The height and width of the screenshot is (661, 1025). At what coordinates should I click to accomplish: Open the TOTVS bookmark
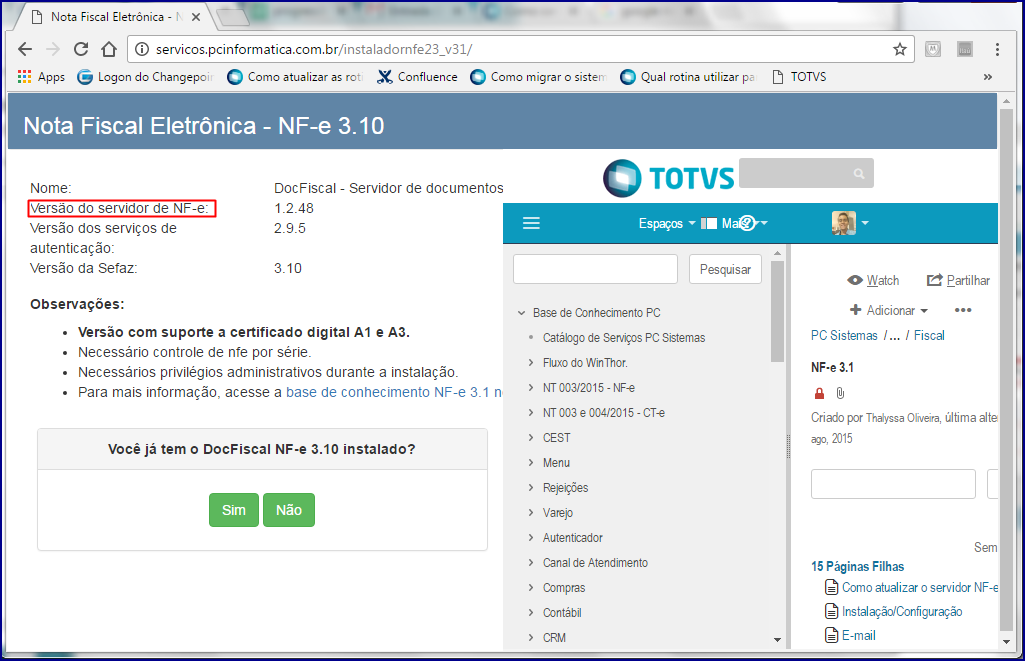799,76
